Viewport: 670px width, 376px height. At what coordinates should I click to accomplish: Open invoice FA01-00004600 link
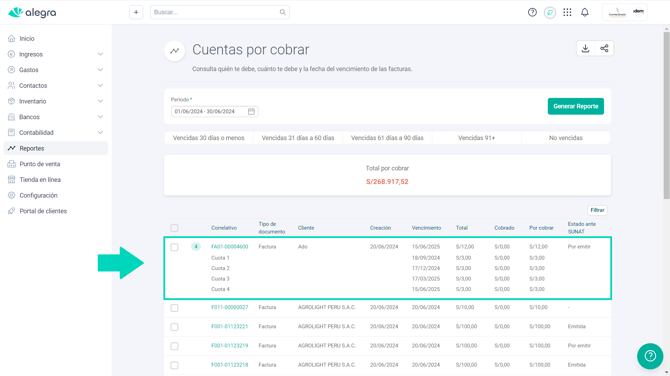click(x=229, y=247)
